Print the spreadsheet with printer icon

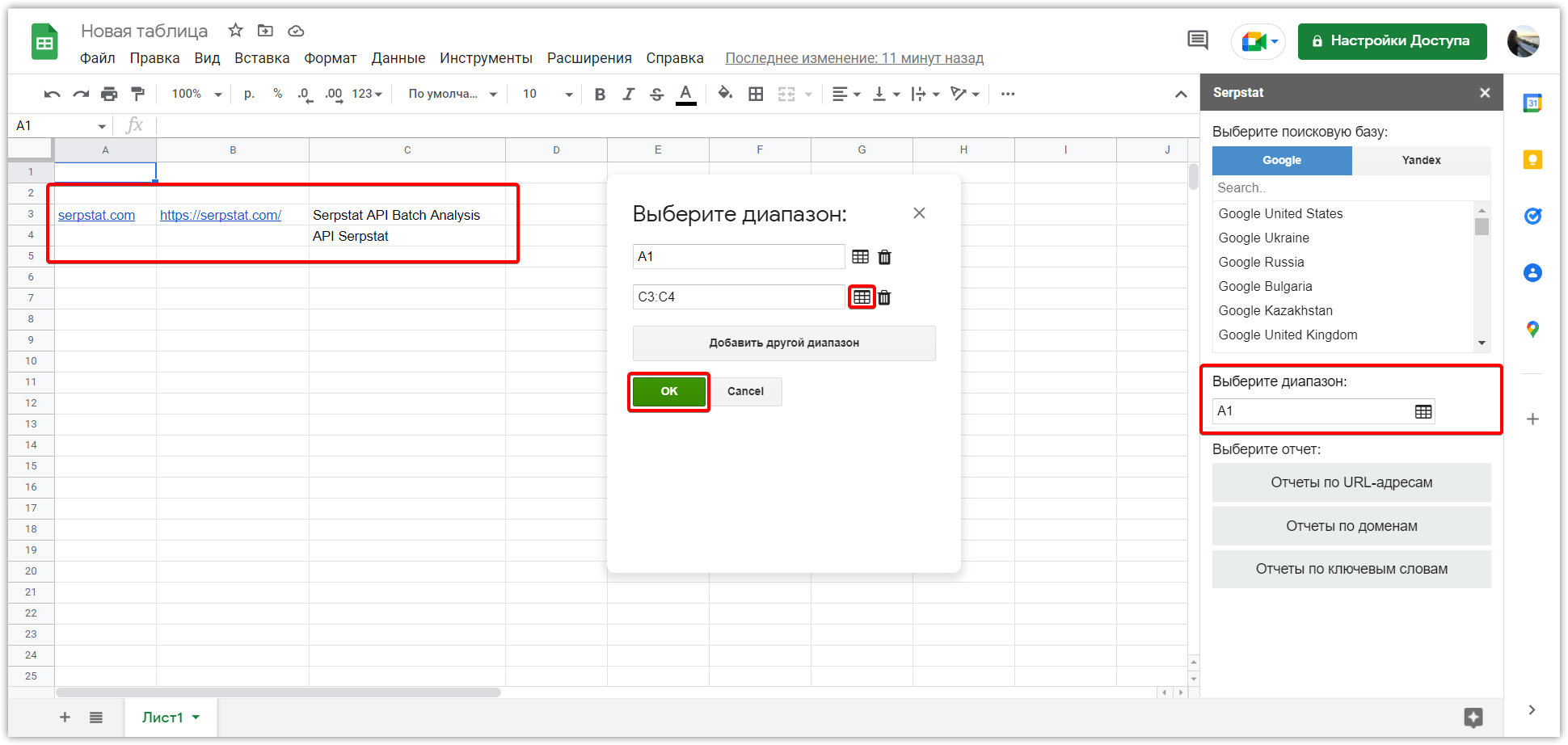point(109,95)
